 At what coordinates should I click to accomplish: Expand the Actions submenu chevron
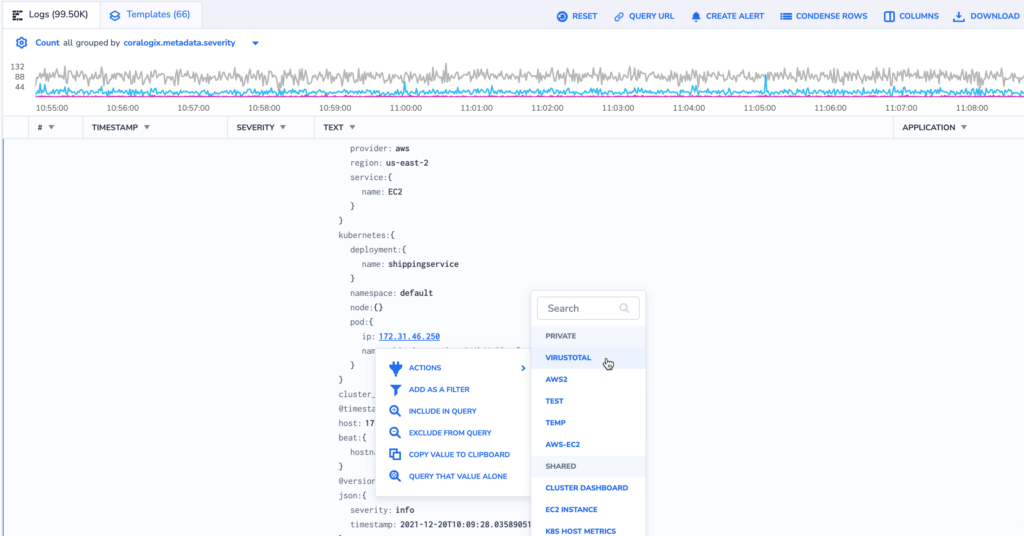[x=523, y=368]
